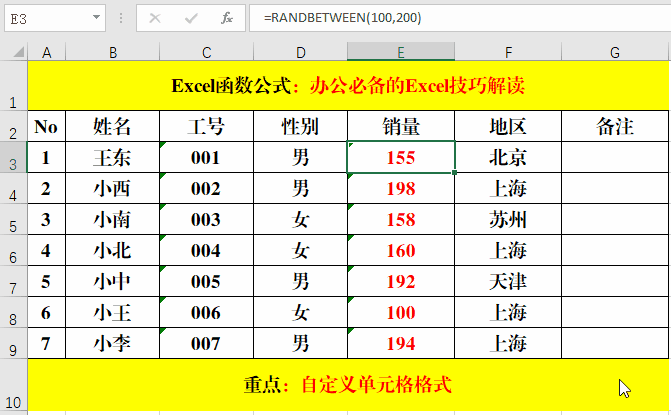Select the cell containing '小西'
Screen dimensions: 671x415
click(113, 188)
